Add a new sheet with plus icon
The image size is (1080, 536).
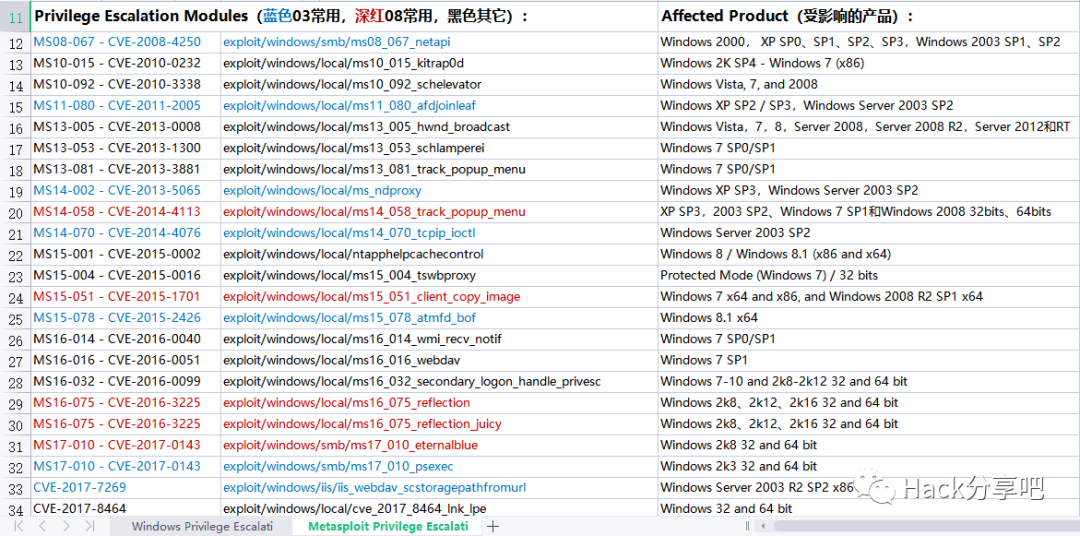(493, 526)
